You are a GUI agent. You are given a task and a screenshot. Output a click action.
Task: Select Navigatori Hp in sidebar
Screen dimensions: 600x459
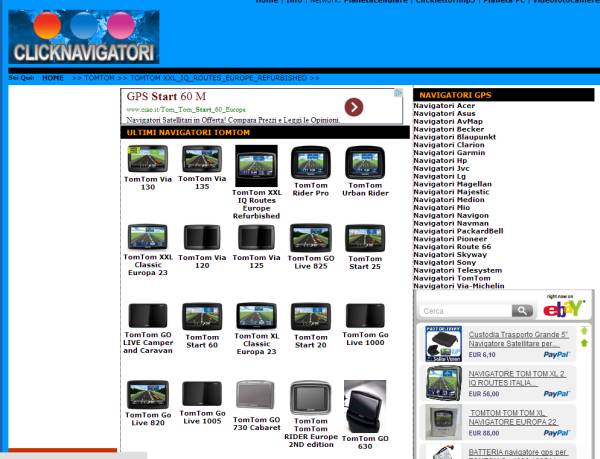point(440,161)
